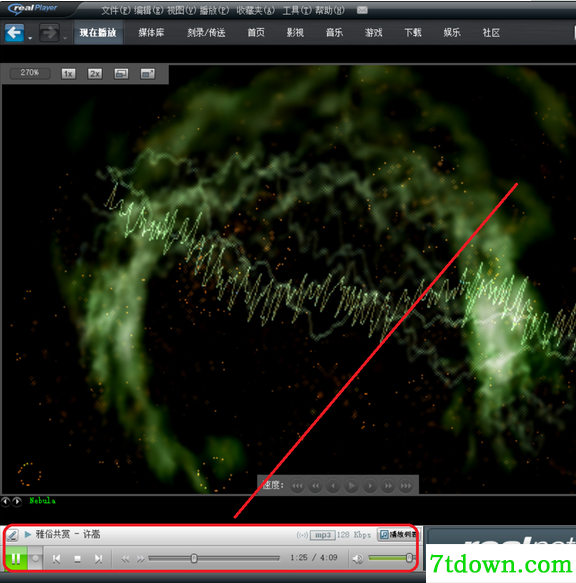Mute the volume speaker icon

coord(357,558)
